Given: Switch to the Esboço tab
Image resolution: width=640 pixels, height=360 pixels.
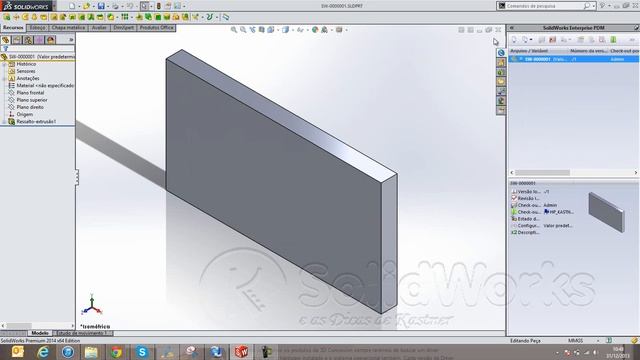Looking at the screenshot, I should [x=37, y=28].
